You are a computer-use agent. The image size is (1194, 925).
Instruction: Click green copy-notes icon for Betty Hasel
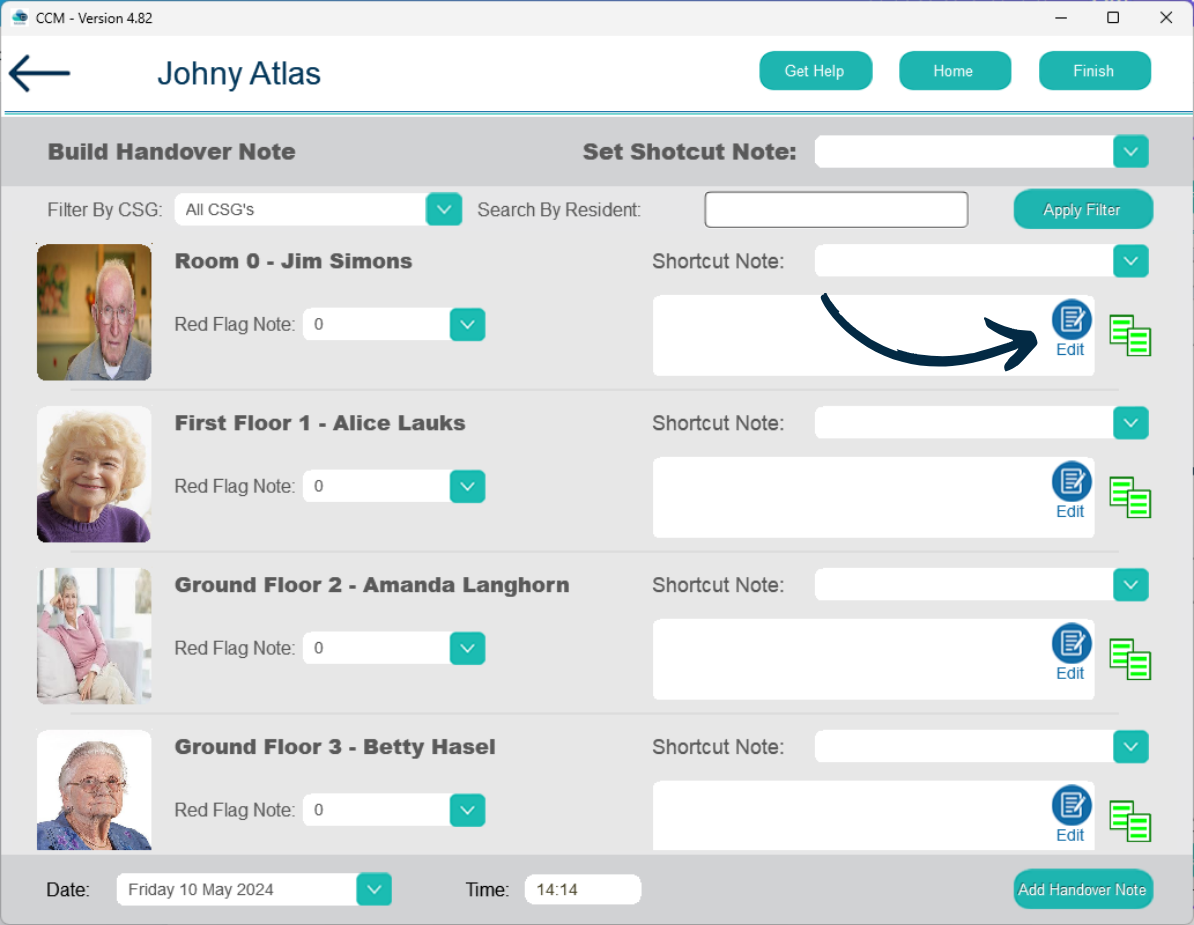[1130, 821]
